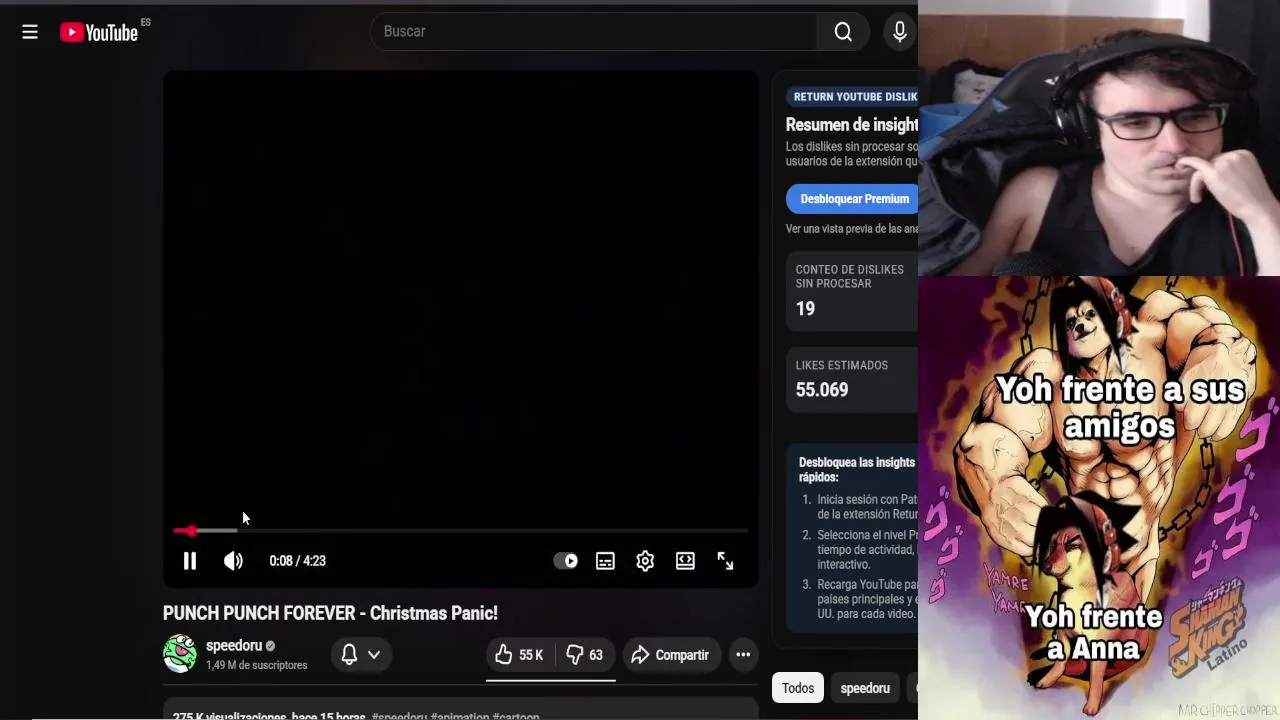Click the raw dislike count 19
Image resolution: width=1280 pixels, height=720 pixels.
[x=806, y=309]
